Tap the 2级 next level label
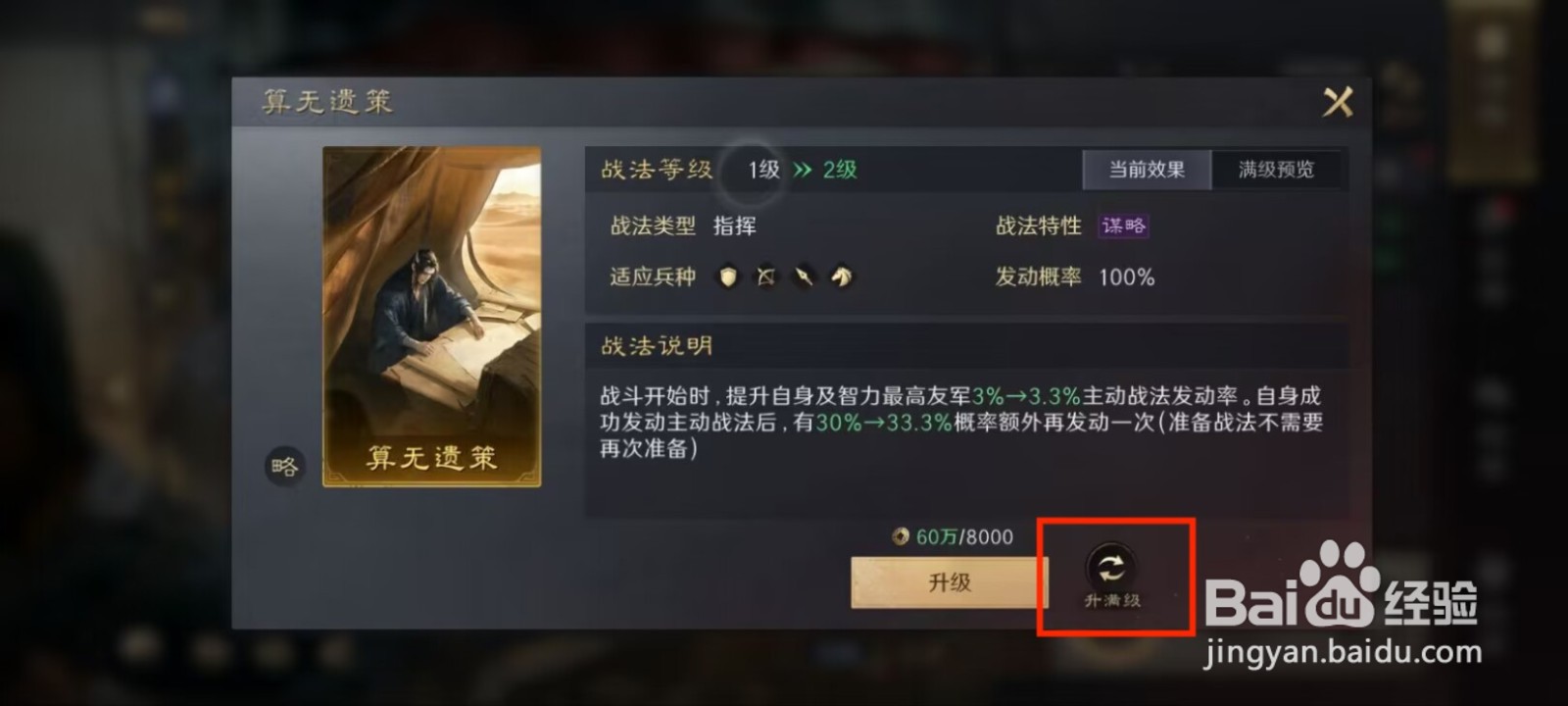1568x706 pixels. point(840,170)
